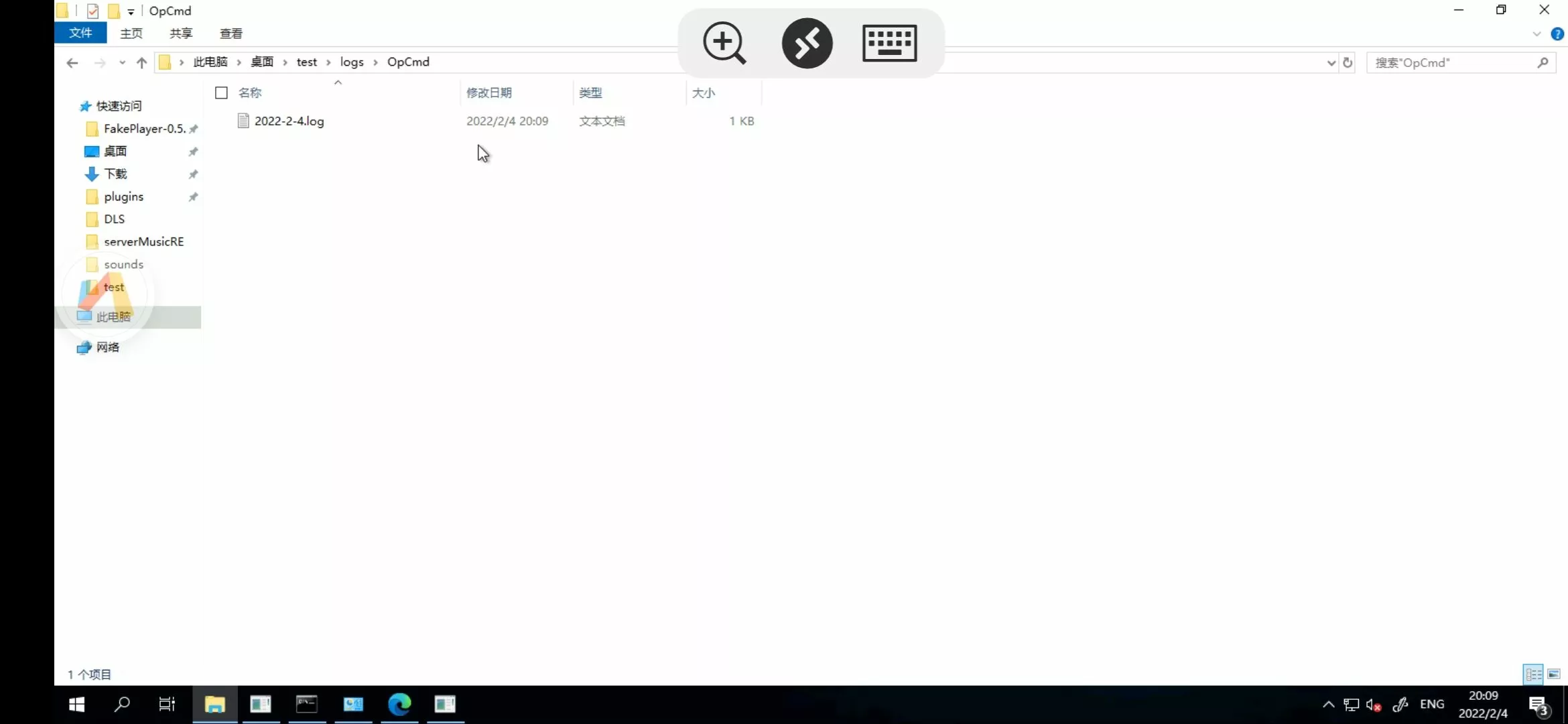Click OpCmd in the address breadcrumb

coord(408,62)
